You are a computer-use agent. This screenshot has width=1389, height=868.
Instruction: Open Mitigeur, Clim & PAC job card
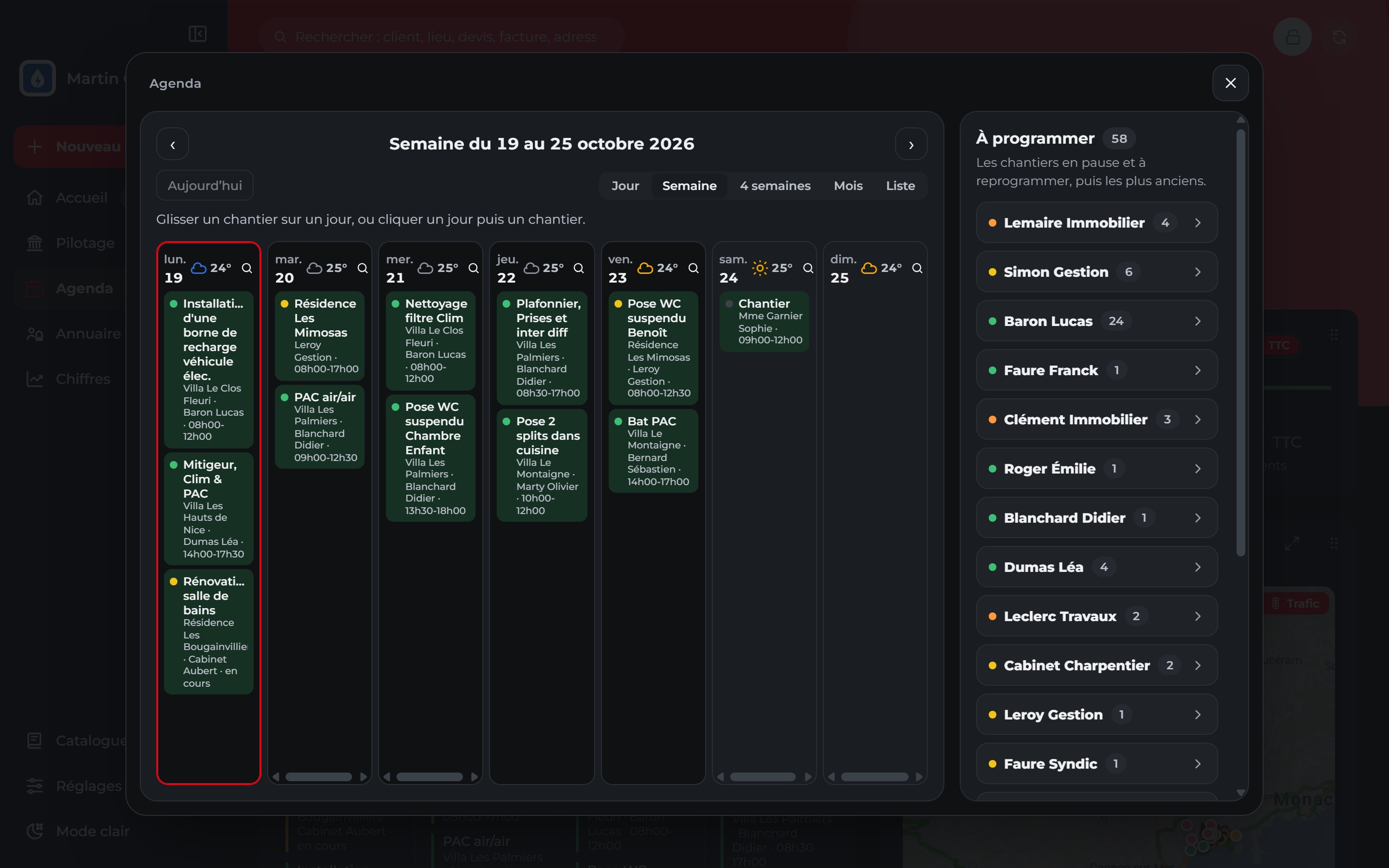208,509
